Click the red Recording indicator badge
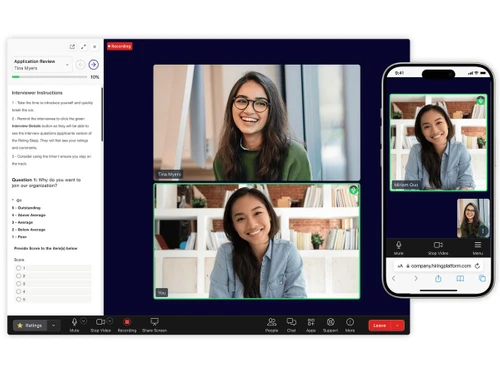 point(120,46)
